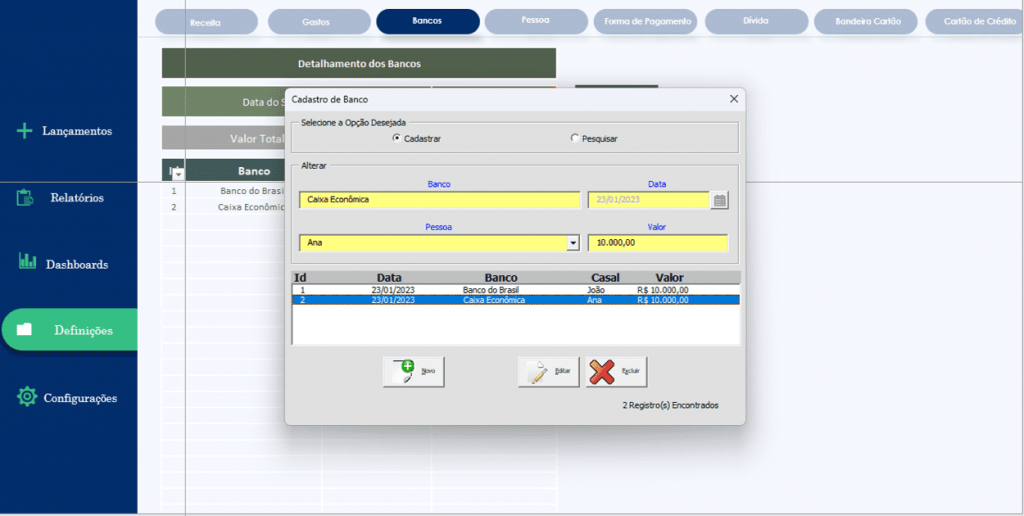This screenshot has width=1024, height=516.
Task: Click the Detalhamento dos Bancos header
Action: 359,63
